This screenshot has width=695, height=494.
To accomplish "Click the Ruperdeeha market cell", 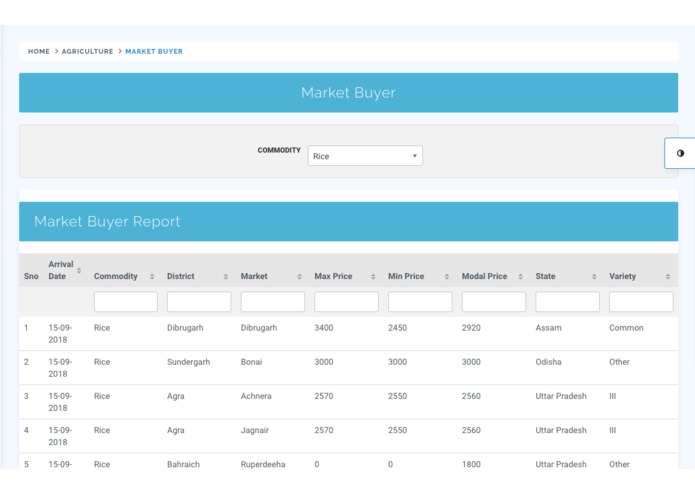I will coord(263,464).
